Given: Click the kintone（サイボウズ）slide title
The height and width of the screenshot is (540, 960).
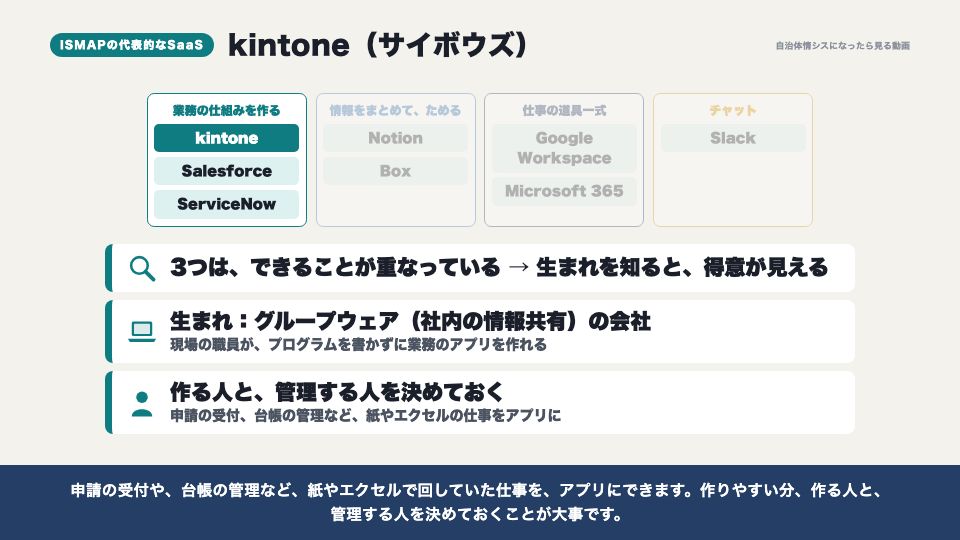Looking at the screenshot, I should click(378, 45).
